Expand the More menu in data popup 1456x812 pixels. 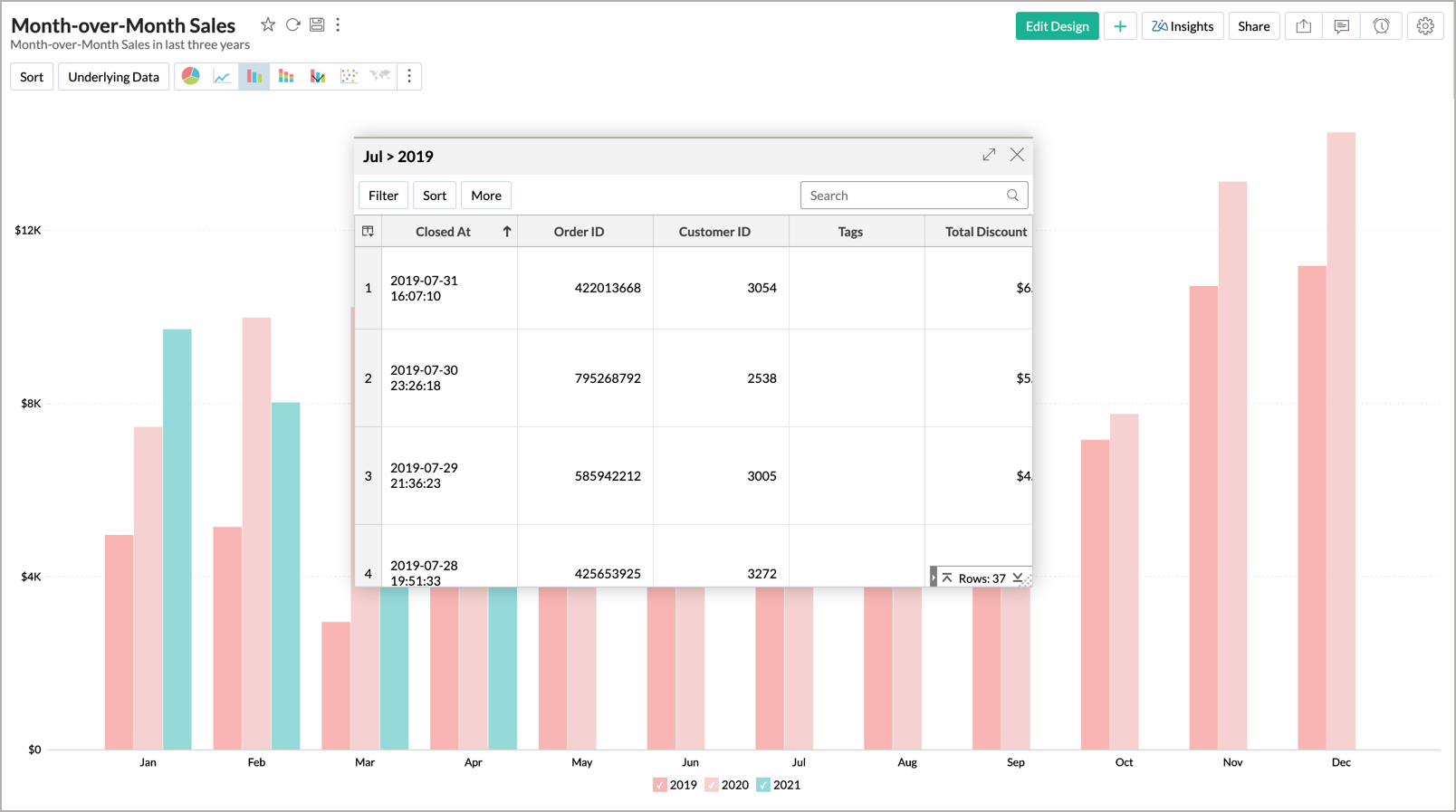(x=485, y=196)
